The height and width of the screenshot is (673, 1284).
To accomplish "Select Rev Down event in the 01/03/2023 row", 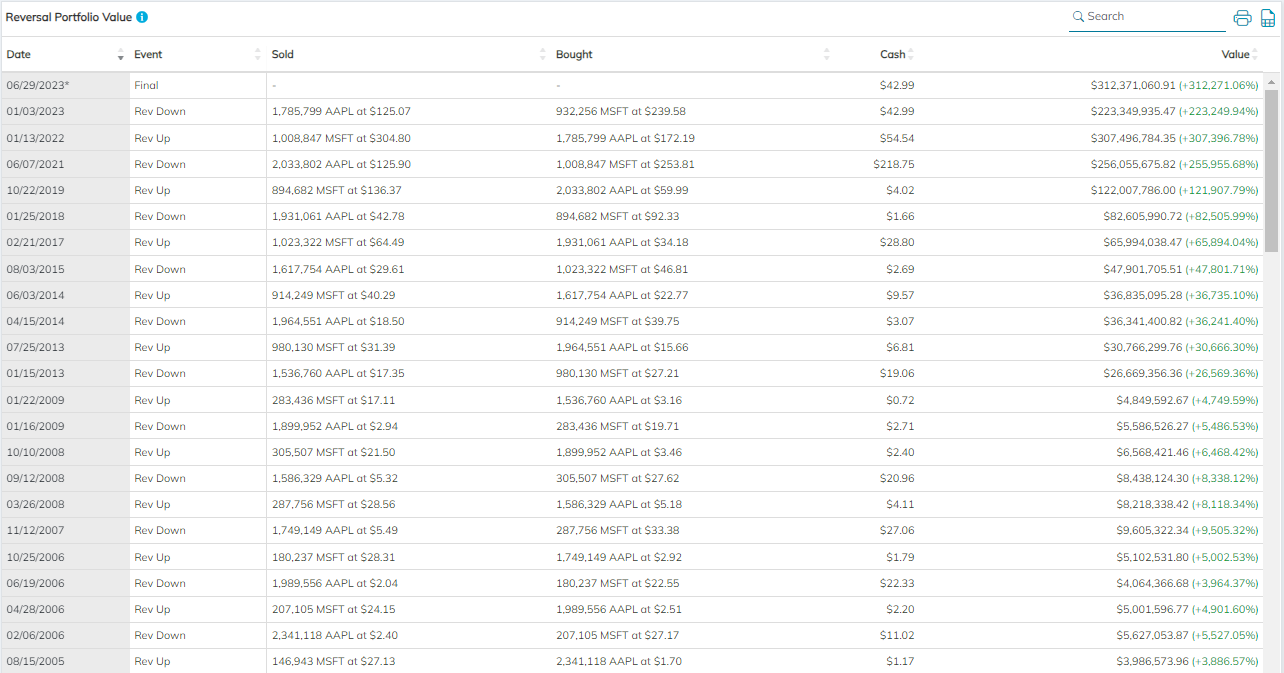I will tap(160, 112).
